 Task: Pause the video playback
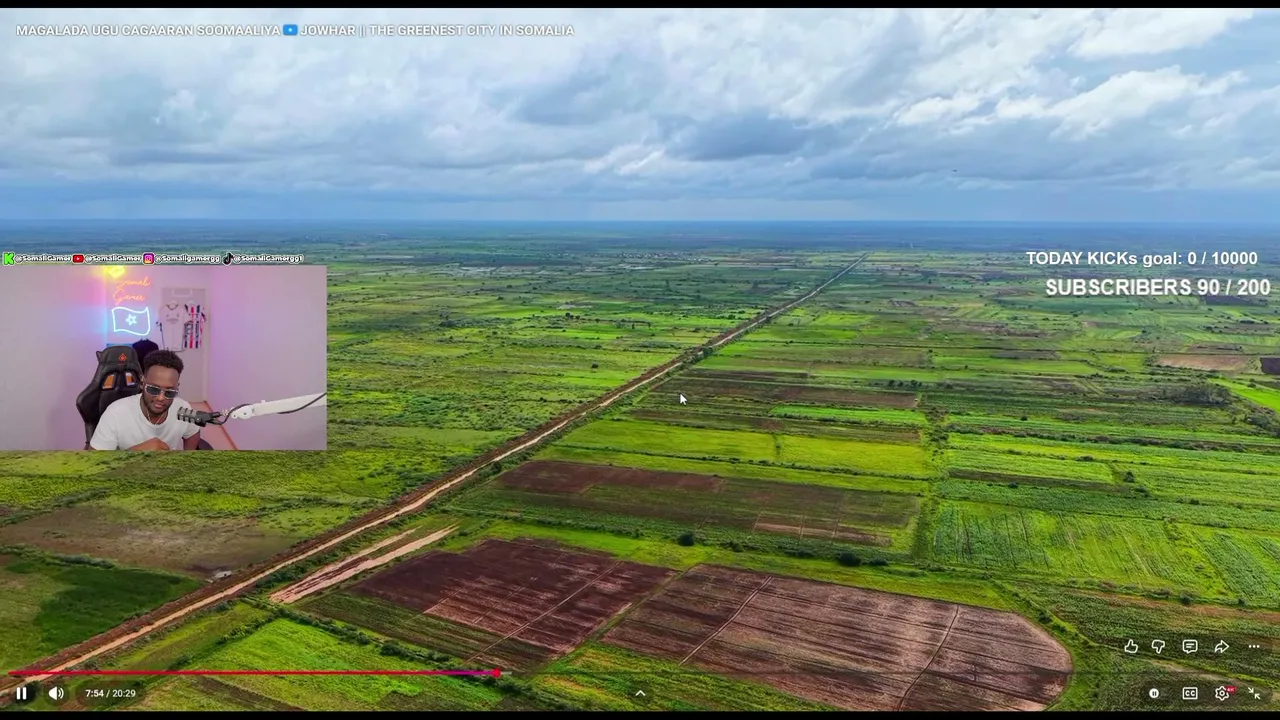coord(21,693)
